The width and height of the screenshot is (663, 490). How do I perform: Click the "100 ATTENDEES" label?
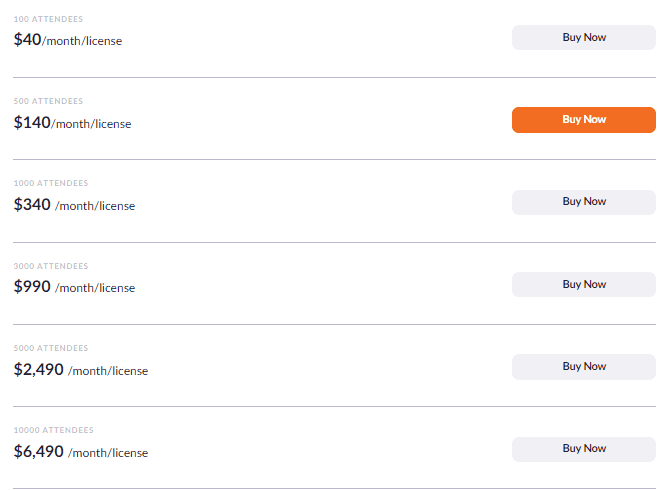point(48,19)
